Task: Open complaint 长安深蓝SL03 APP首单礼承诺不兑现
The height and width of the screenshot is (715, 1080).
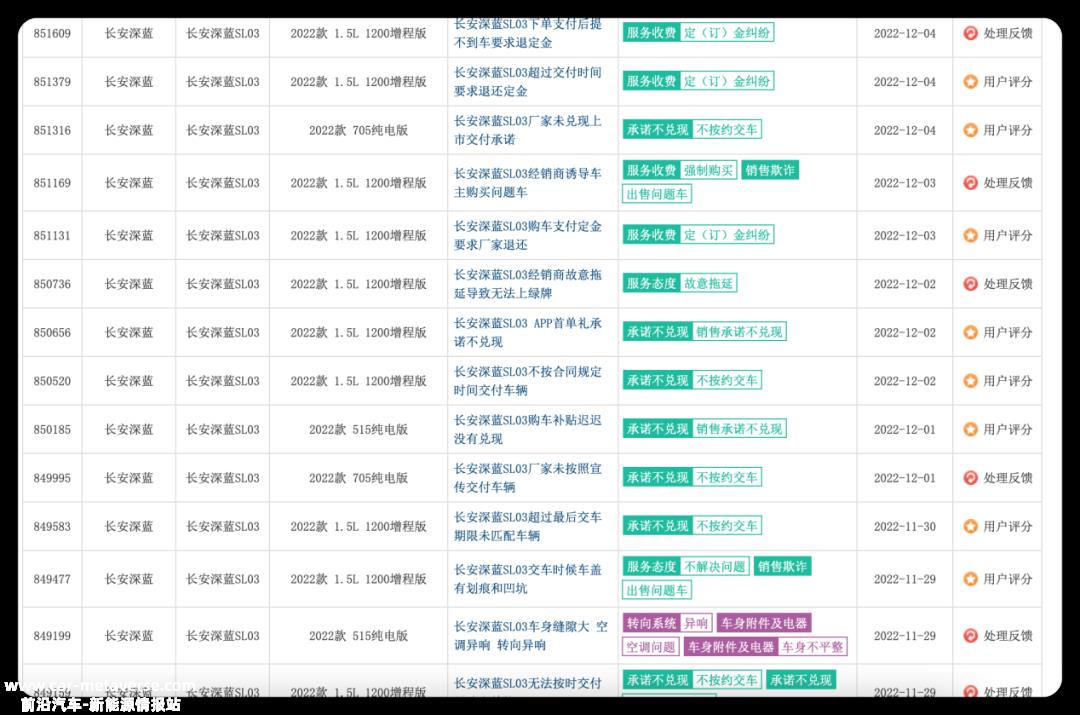Action: coord(528,332)
